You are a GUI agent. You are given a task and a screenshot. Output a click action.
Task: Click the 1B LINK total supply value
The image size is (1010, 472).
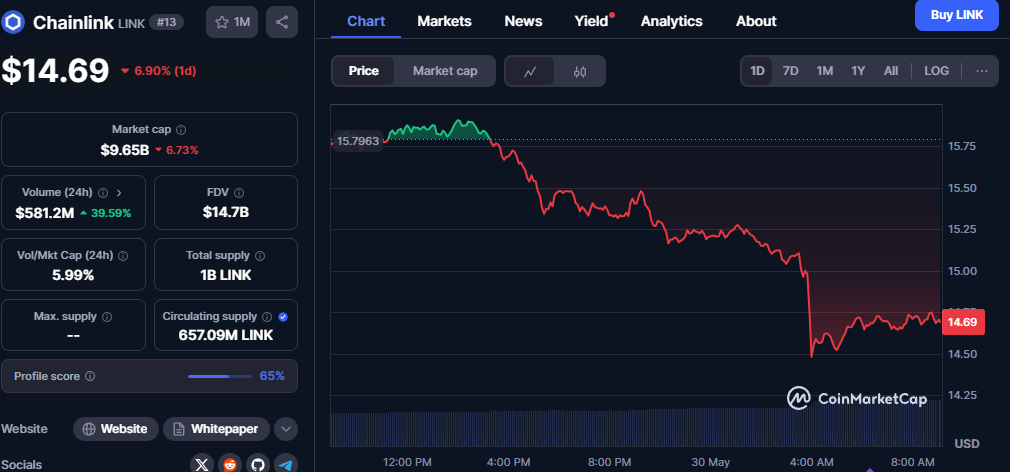(x=225, y=275)
